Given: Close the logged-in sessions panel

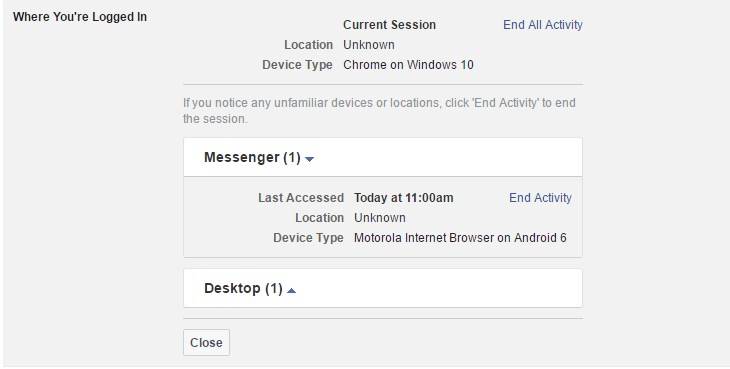Looking at the screenshot, I should (206, 342).
